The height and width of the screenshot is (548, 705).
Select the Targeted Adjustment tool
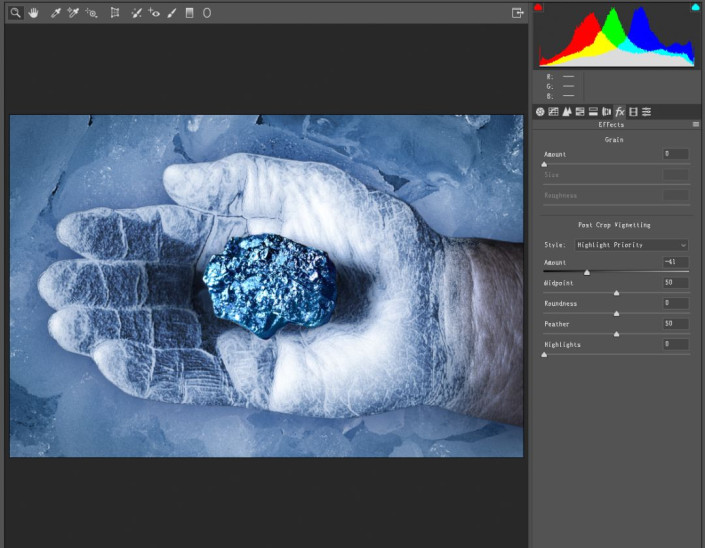click(x=91, y=13)
